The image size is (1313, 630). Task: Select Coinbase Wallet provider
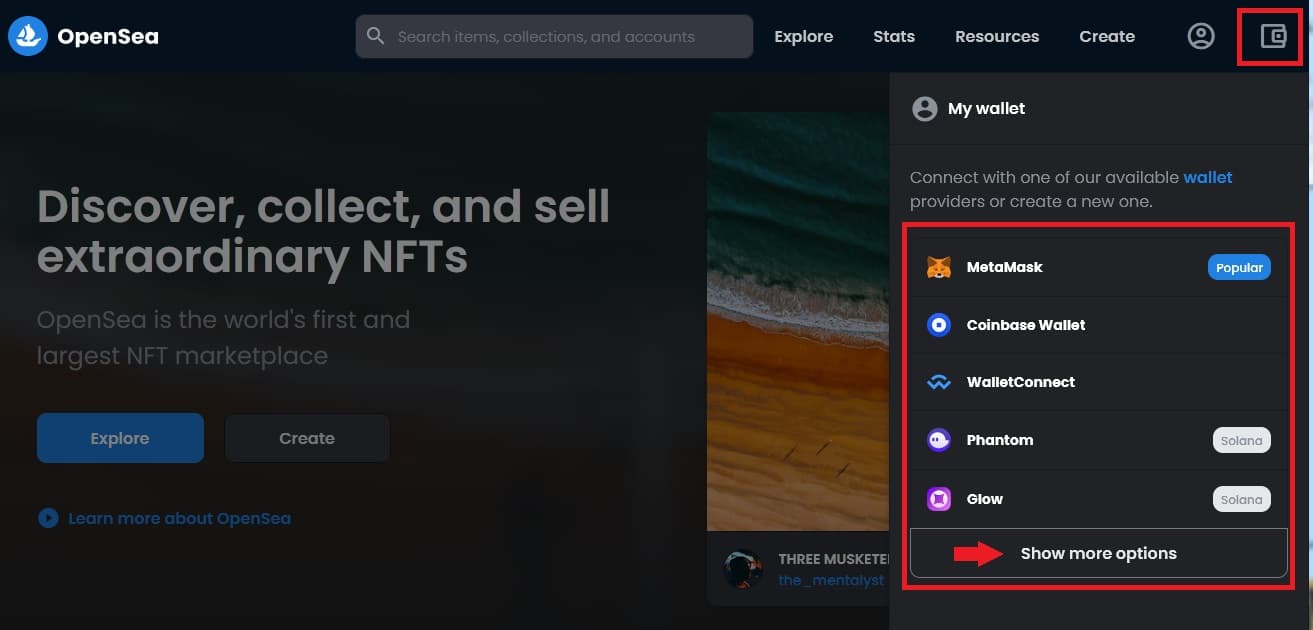point(1098,325)
